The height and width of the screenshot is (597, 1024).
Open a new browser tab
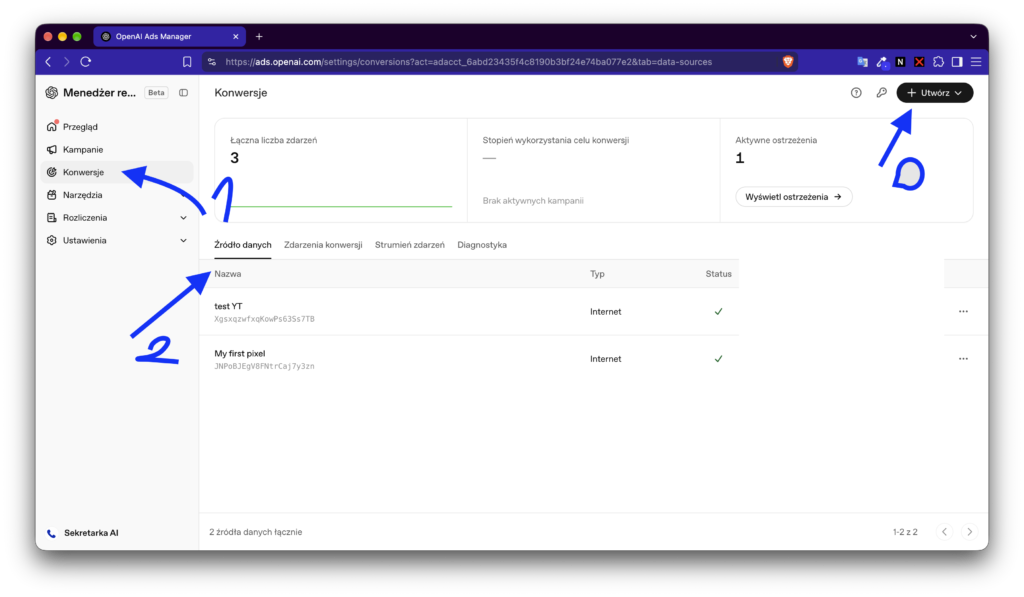pyautogui.click(x=259, y=37)
